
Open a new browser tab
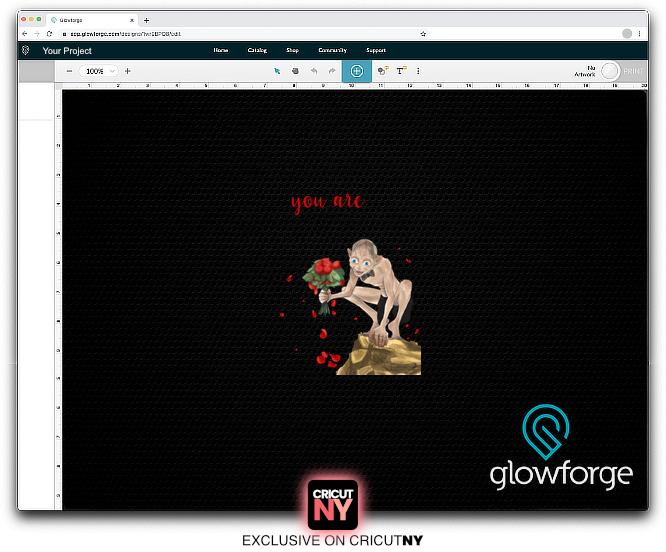[x=147, y=20]
